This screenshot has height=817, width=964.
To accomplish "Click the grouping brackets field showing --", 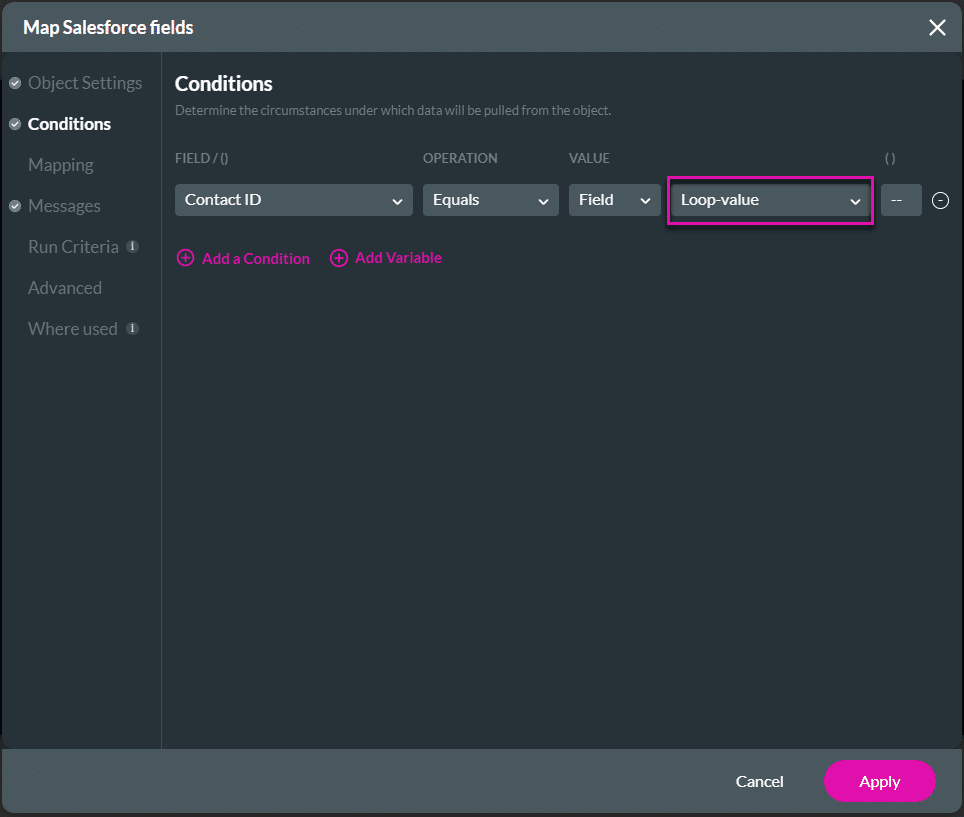I will 901,200.
